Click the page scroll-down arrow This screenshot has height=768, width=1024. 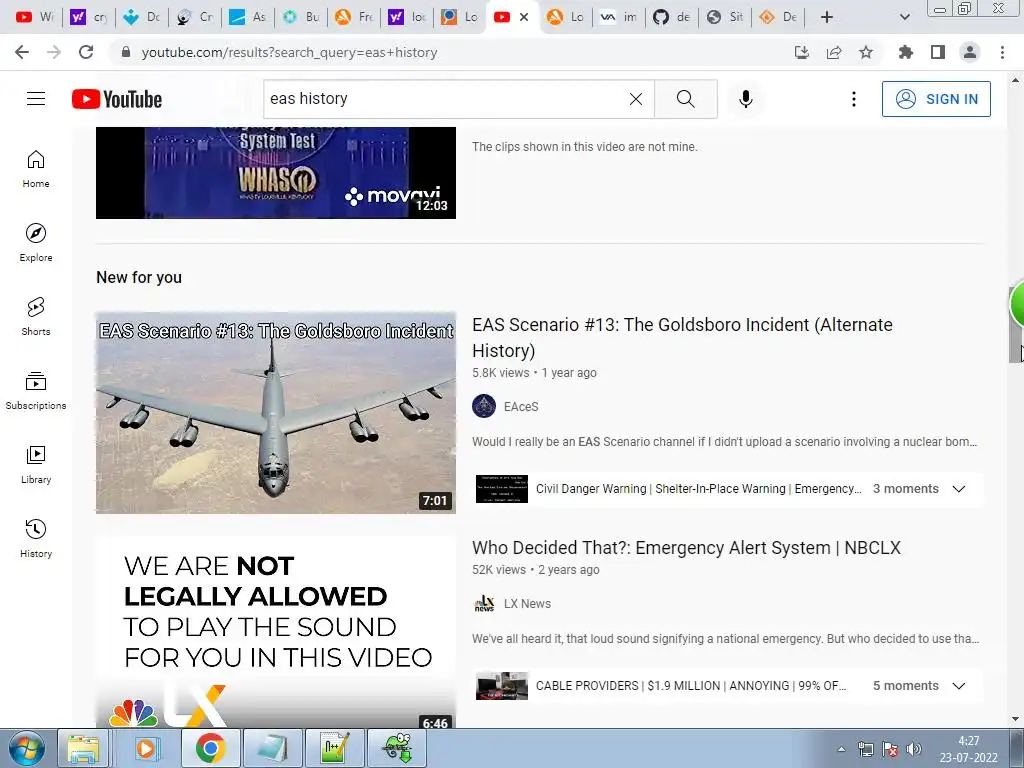(1016, 719)
